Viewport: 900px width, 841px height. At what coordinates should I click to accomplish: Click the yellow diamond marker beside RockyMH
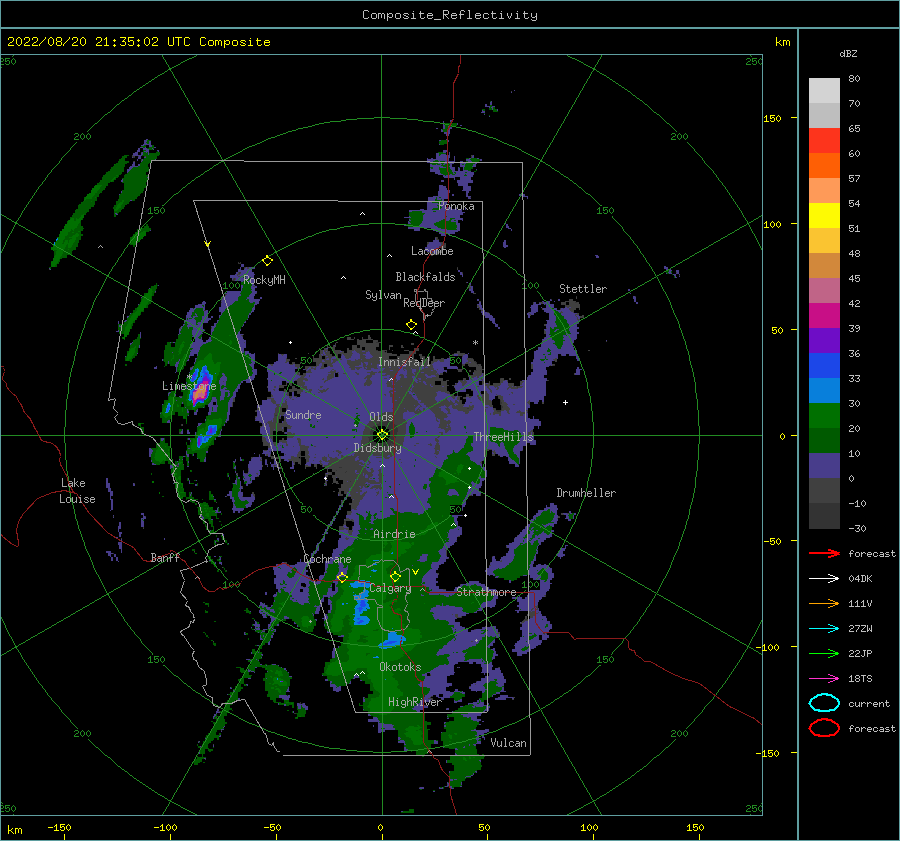(267, 261)
